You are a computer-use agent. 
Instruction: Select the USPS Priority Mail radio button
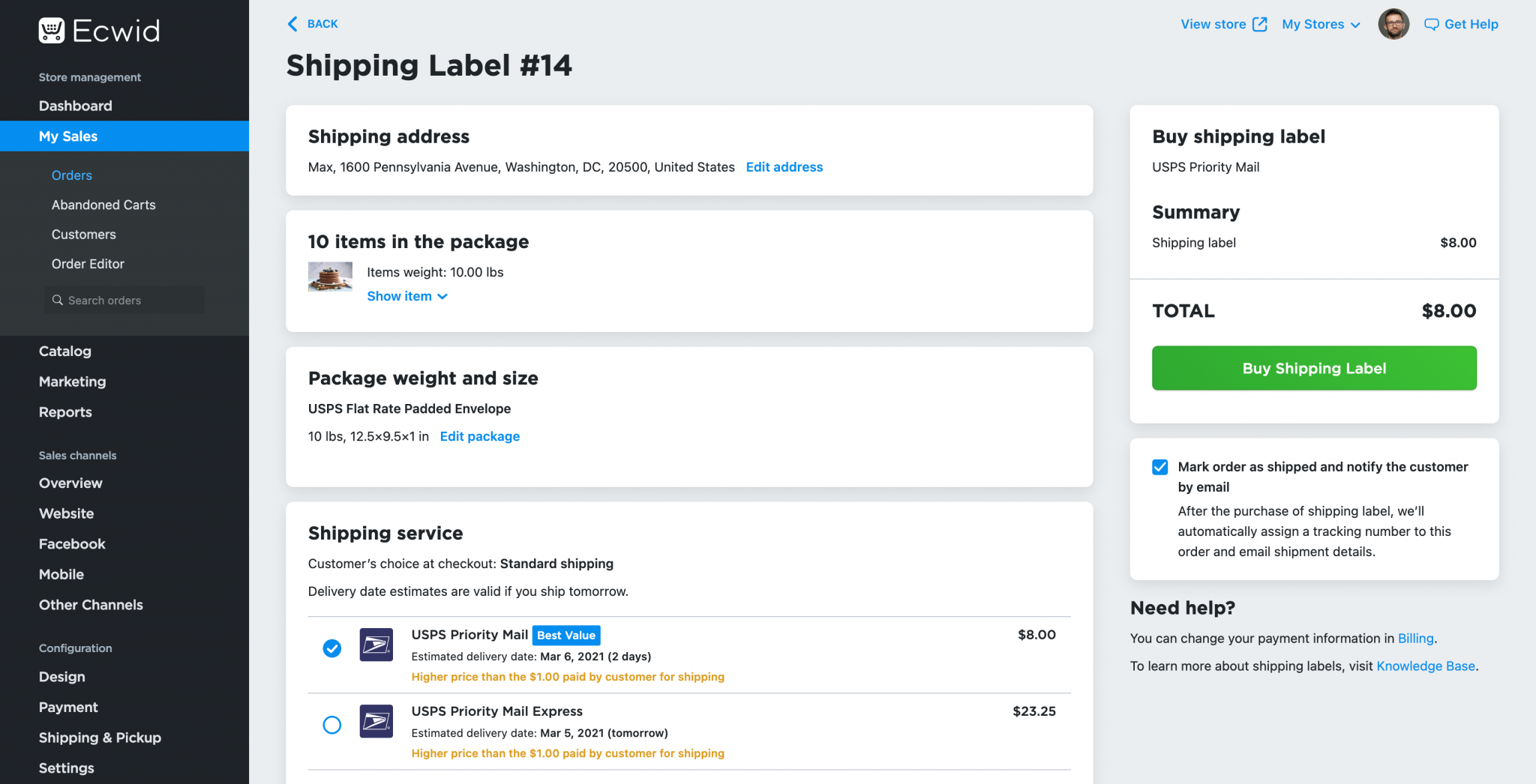pyautogui.click(x=331, y=648)
